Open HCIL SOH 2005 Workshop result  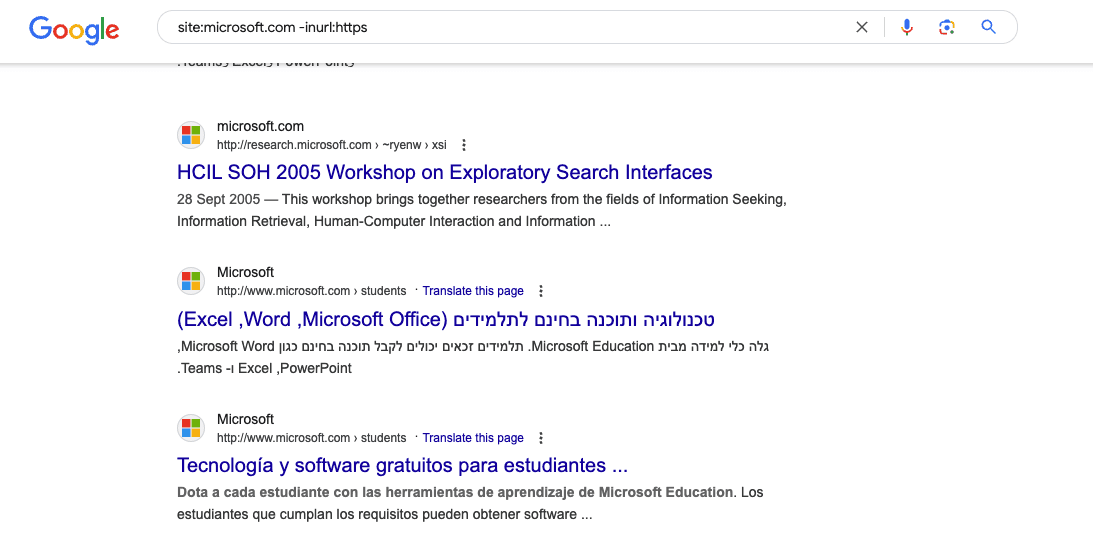(x=444, y=172)
